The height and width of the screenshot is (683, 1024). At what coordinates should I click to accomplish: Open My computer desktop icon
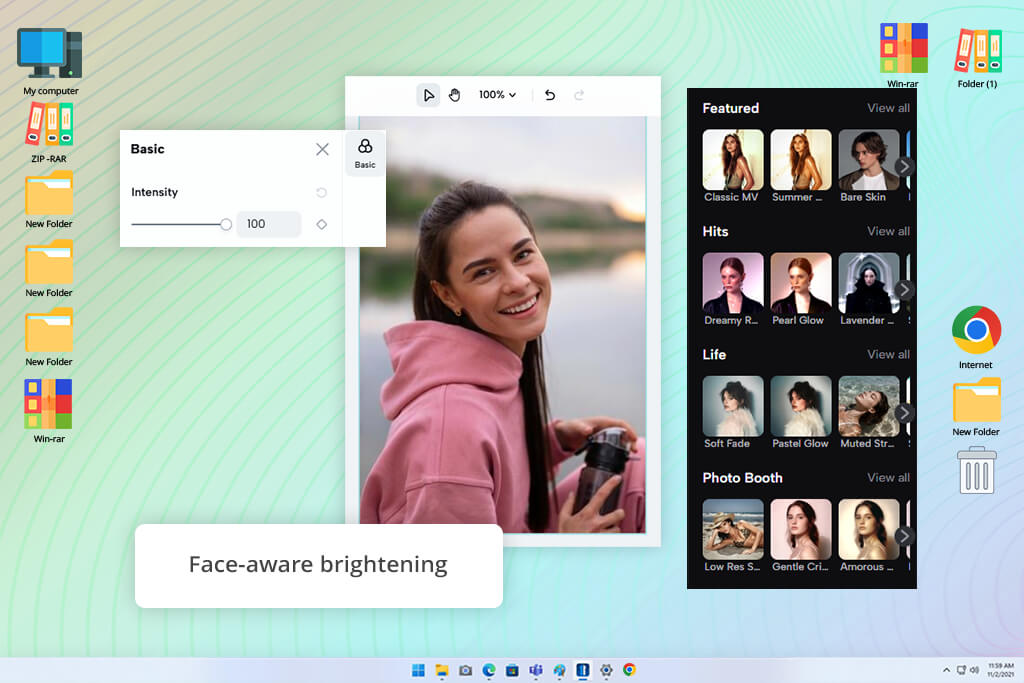pos(50,61)
